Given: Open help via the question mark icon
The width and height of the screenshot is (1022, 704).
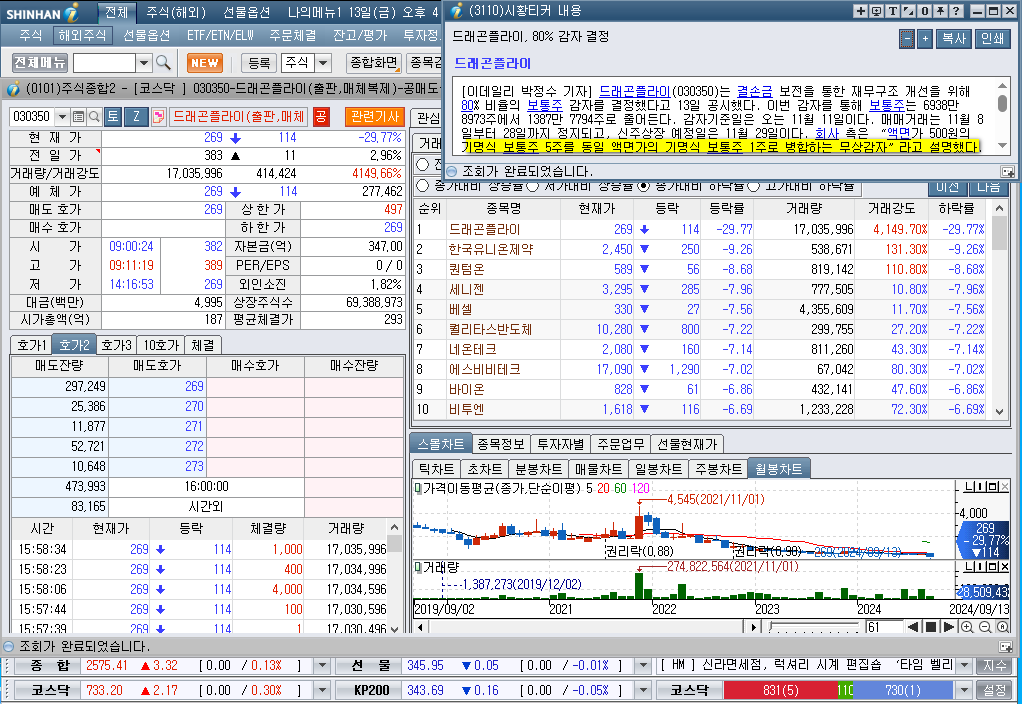Looking at the screenshot, I should coord(956,11).
